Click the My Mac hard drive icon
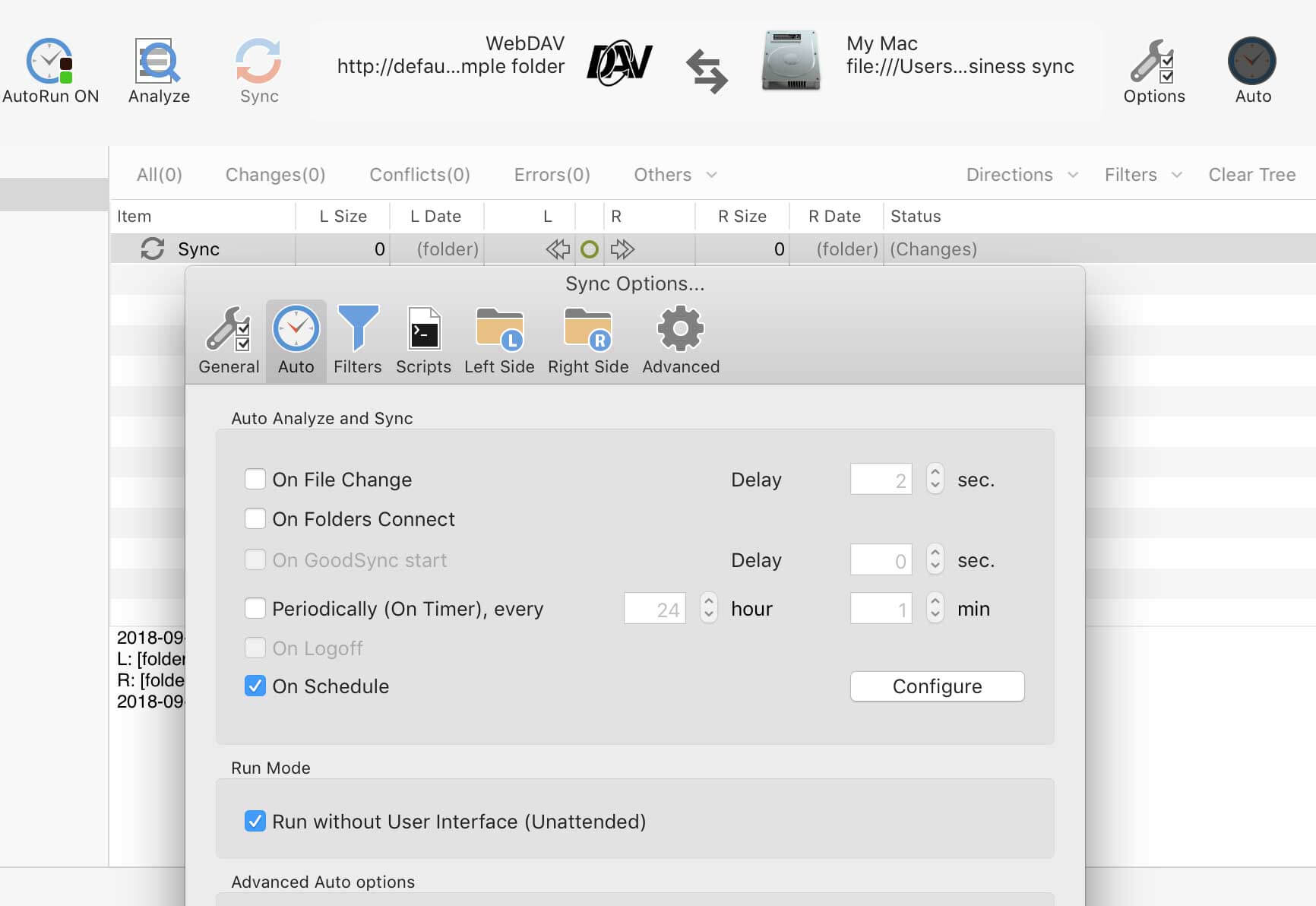This screenshot has width=1316, height=906. (791, 62)
